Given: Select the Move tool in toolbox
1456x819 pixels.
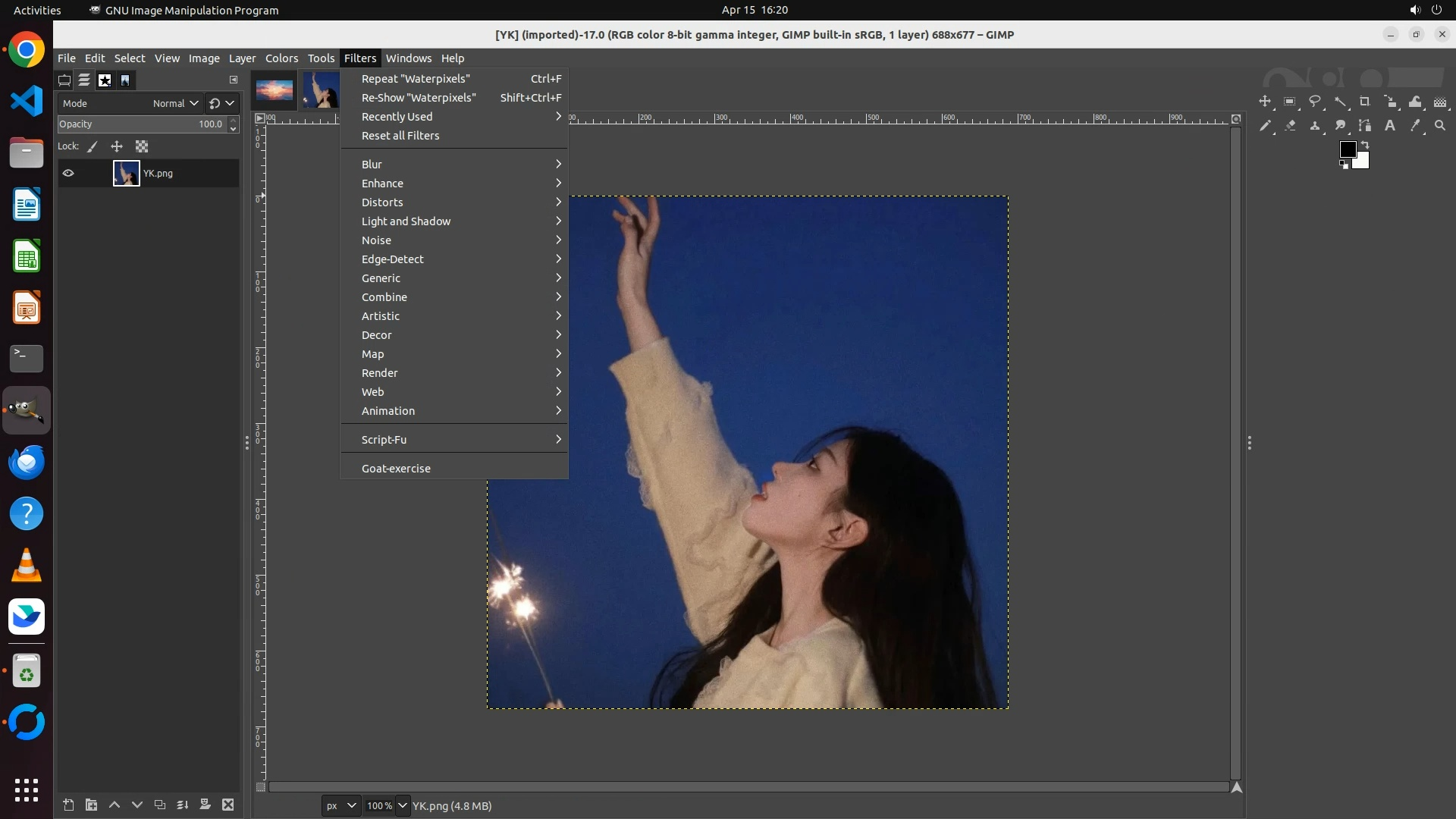Looking at the screenshot, I should [x=1264, y=102].
